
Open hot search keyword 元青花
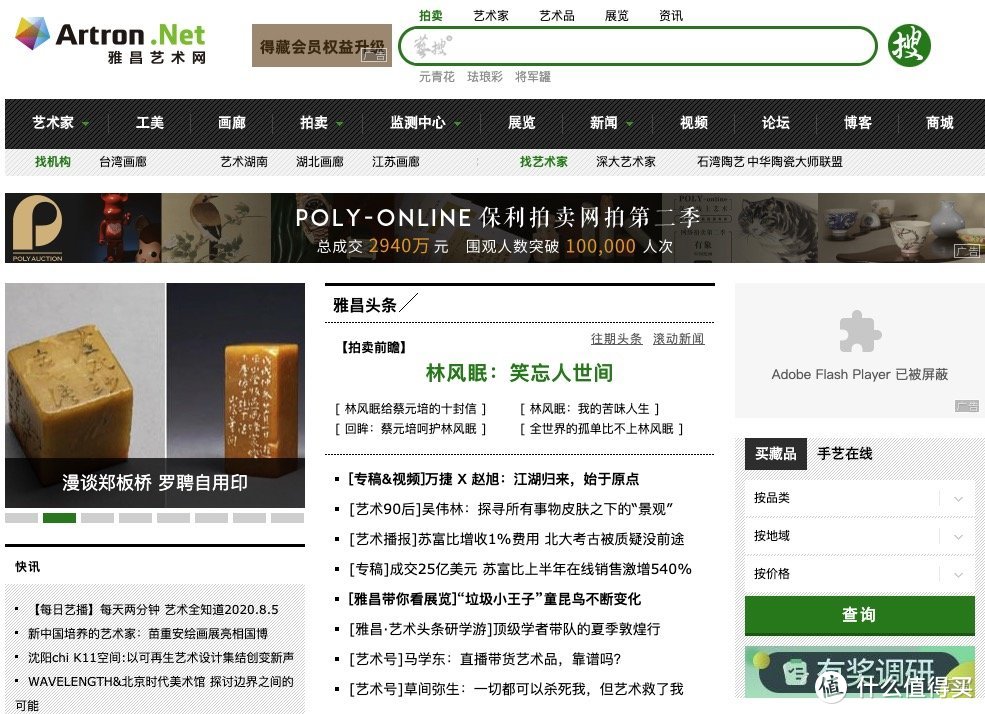(x=435, y=76)
